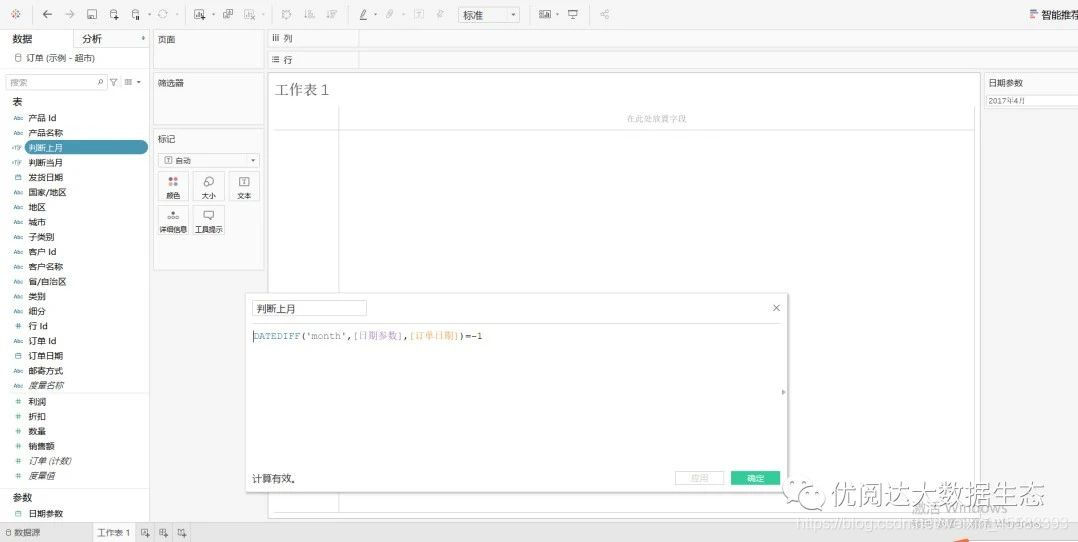Click the clear sheet icon
This screenshot has width=1078, height=542.
pos(249,14)
